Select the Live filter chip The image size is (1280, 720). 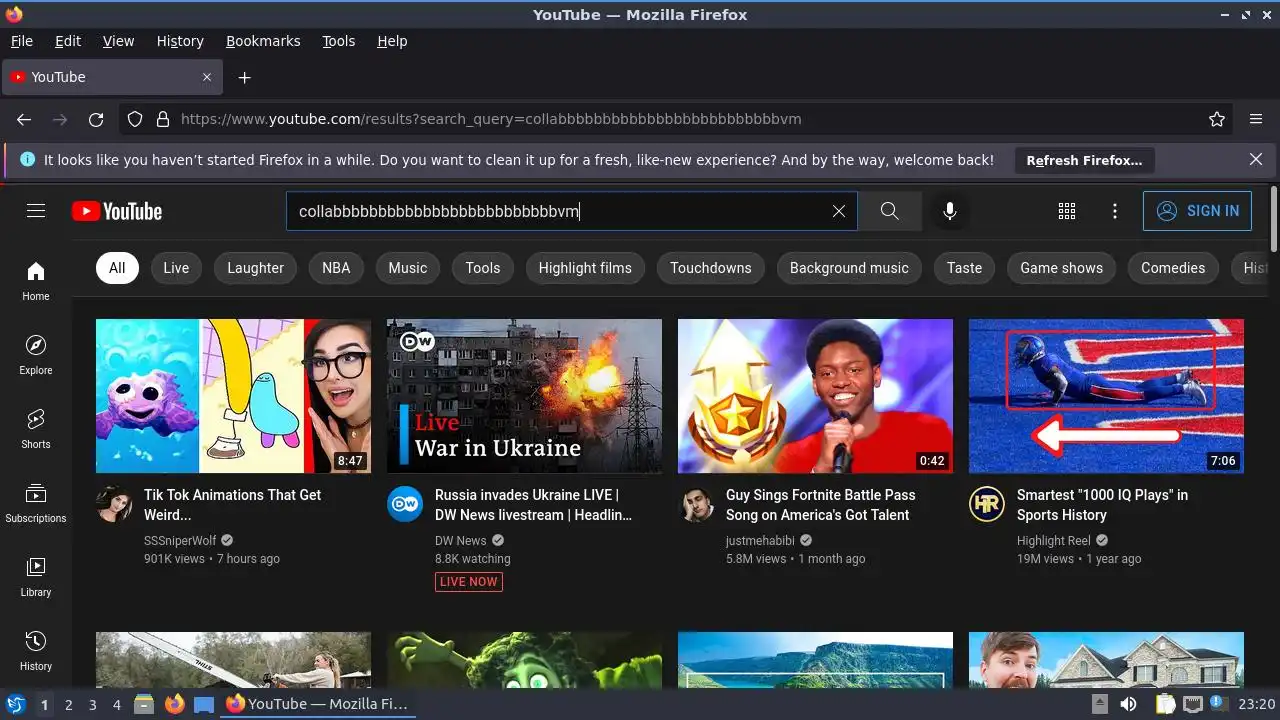pyautogui.click(x=176, y=268)
